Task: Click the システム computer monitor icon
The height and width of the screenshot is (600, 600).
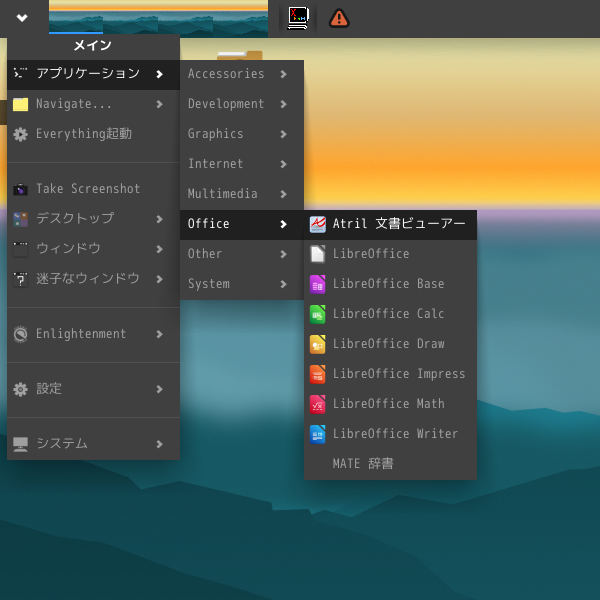Action: coord(20,444)
